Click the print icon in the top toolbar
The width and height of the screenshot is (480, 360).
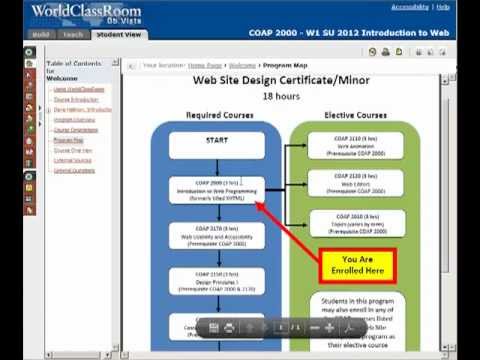point(386,52)
